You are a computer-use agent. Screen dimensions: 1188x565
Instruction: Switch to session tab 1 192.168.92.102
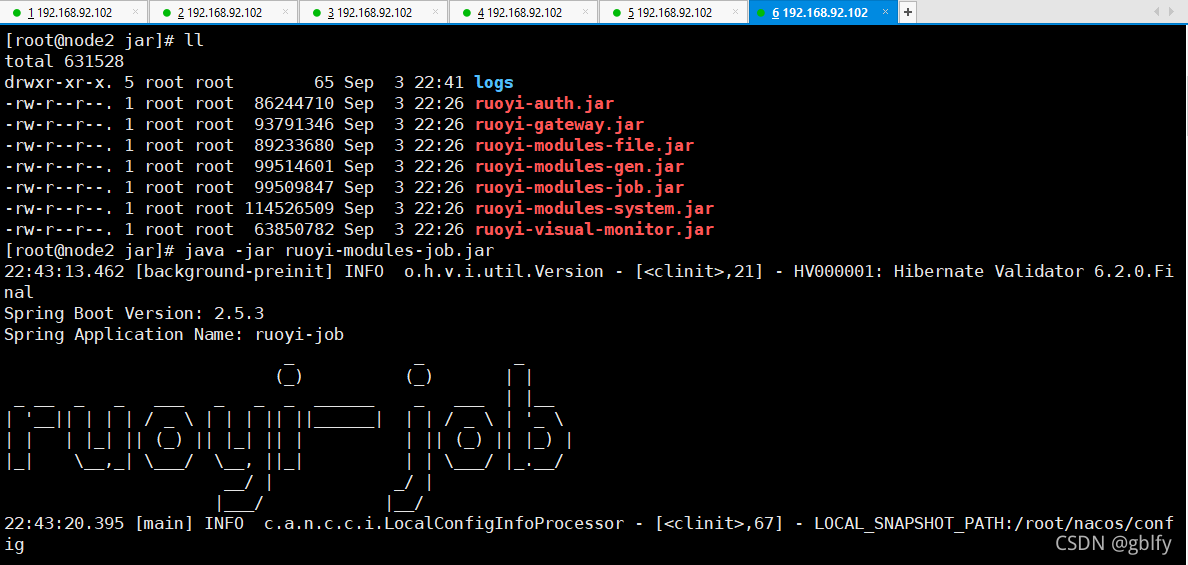pos(74,12)
